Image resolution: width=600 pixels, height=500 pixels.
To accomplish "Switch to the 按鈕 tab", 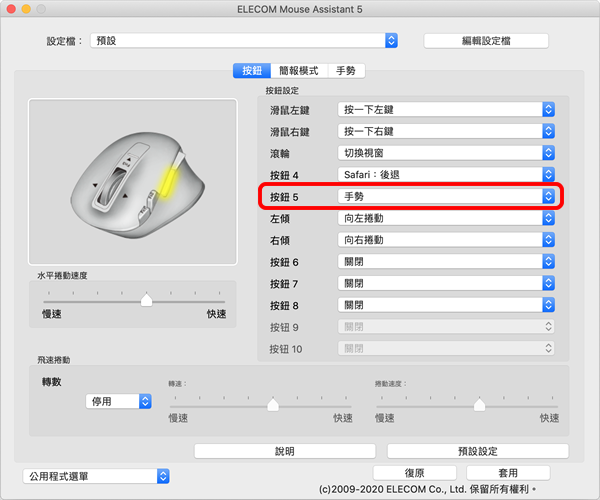I will (x=252, y=71).
